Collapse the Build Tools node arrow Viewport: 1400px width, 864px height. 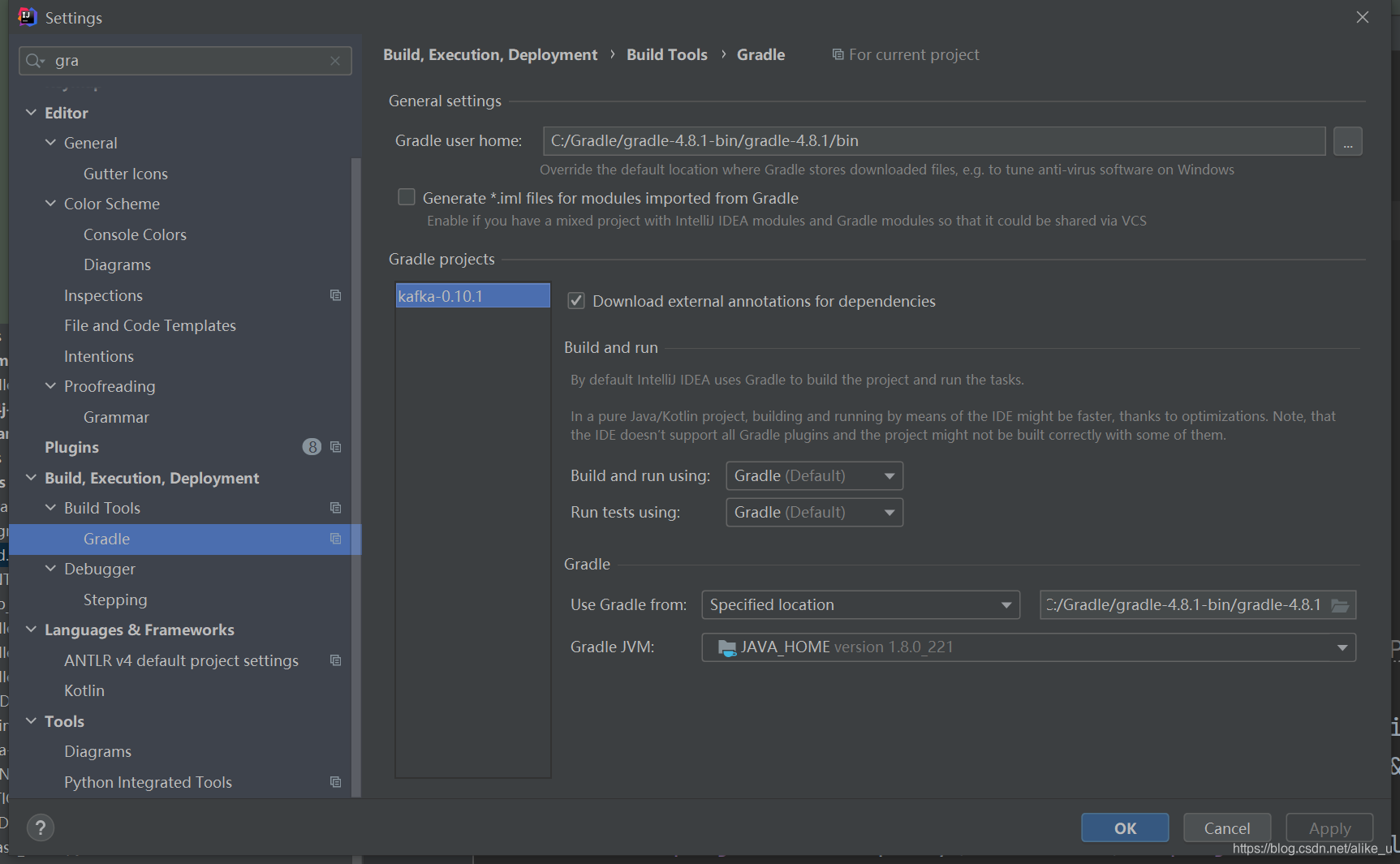point(50,508)
